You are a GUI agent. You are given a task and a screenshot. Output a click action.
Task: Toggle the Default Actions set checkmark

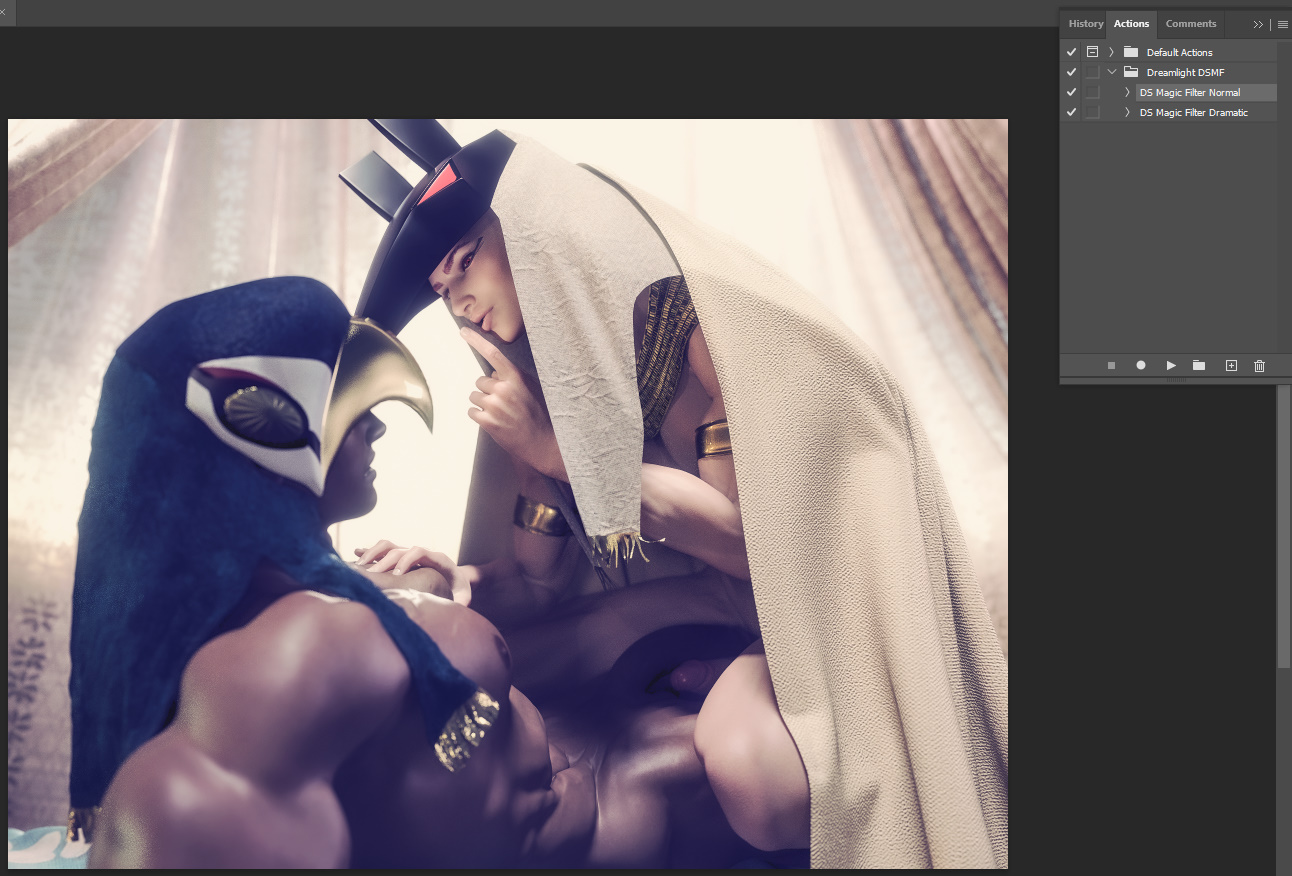(x=1071, y=52)
